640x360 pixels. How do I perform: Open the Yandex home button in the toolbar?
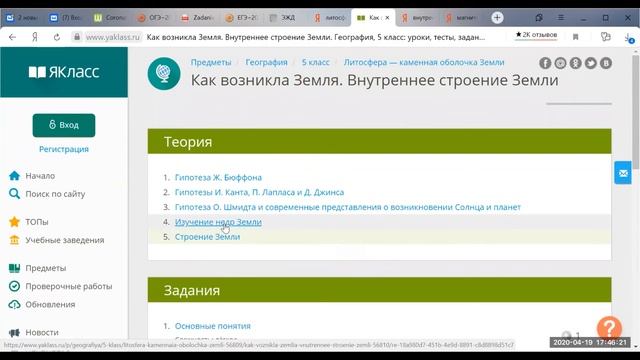point(35,37)
